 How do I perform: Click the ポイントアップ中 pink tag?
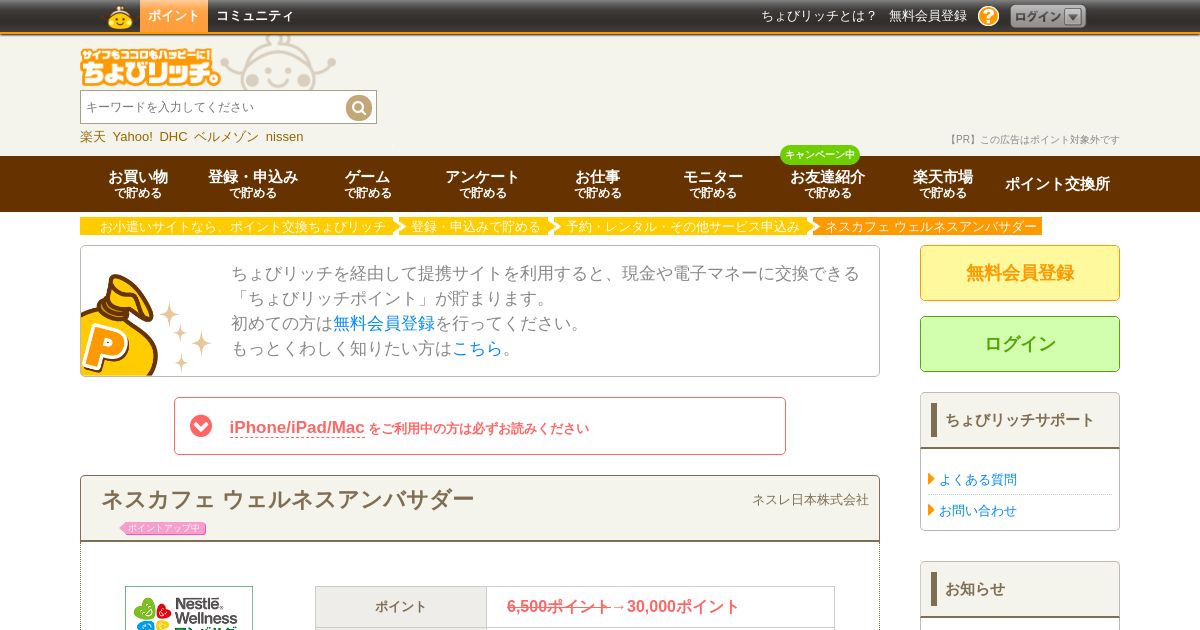coord(163,528)
